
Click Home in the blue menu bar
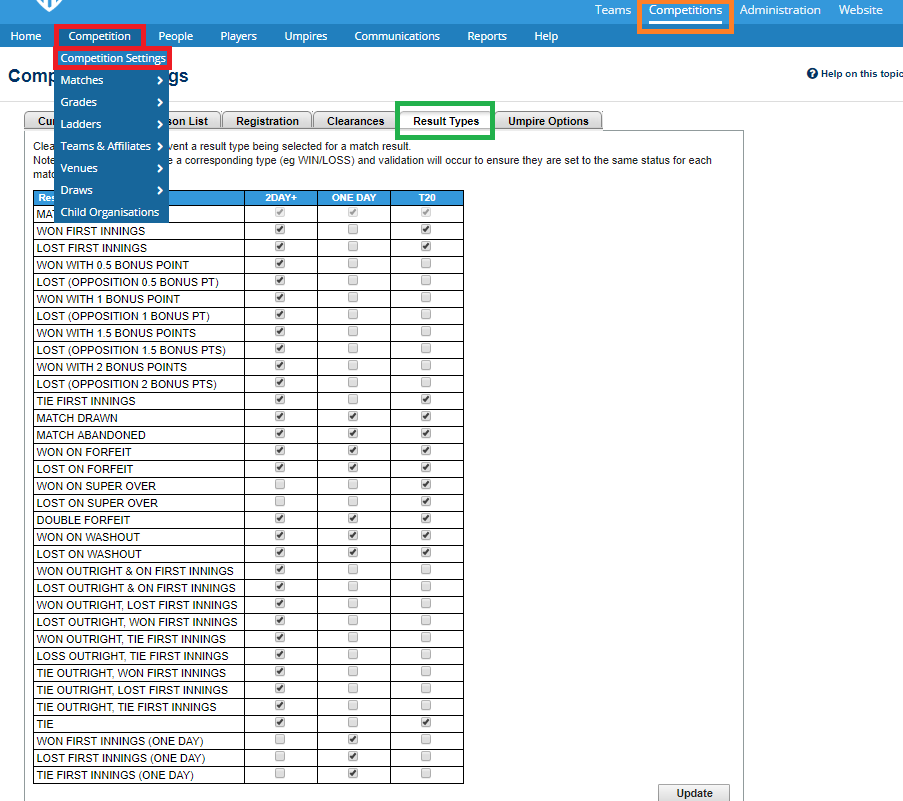click(x=26, y=36)
